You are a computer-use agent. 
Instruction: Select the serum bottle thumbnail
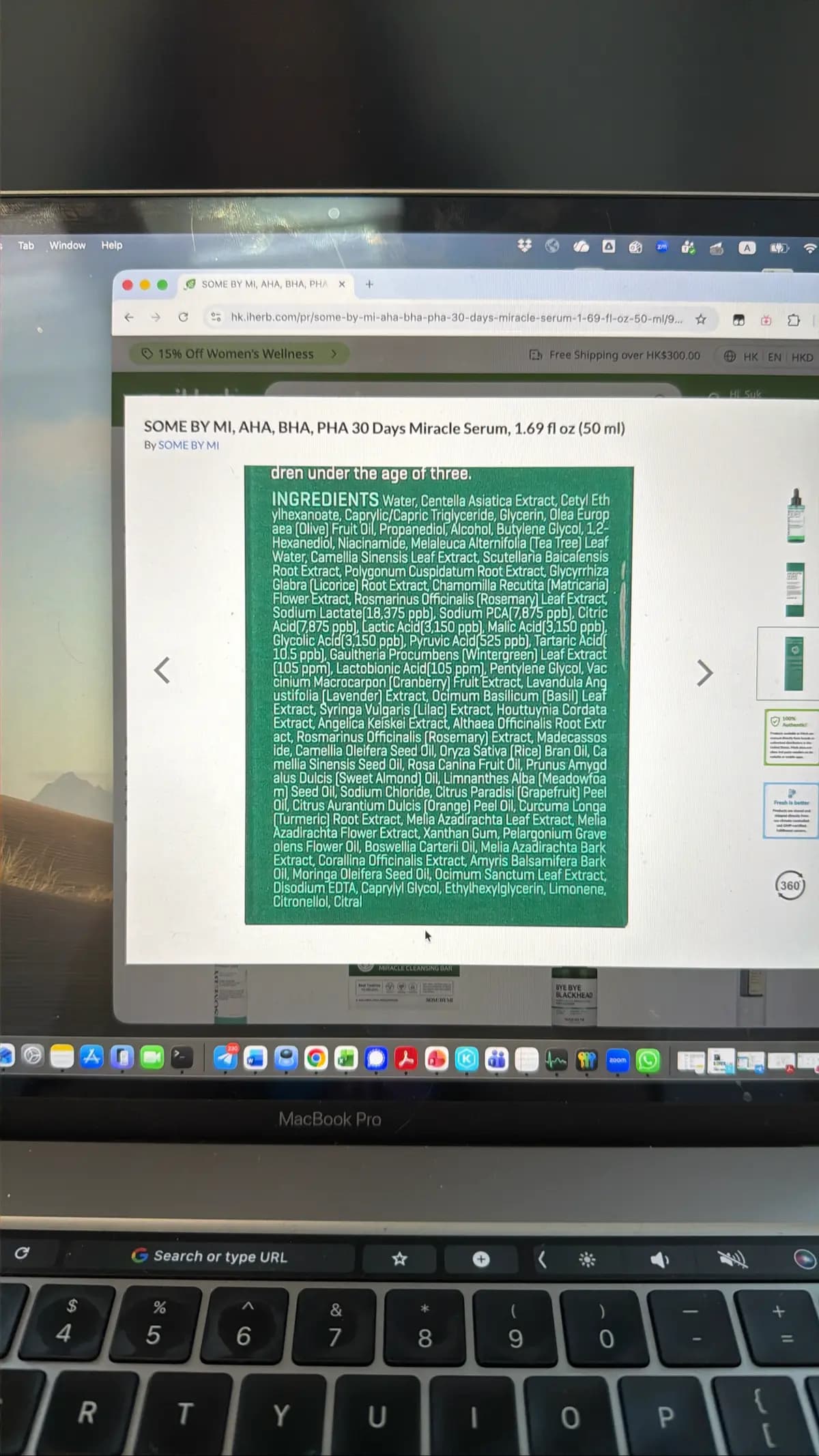[x=795, y=515]
